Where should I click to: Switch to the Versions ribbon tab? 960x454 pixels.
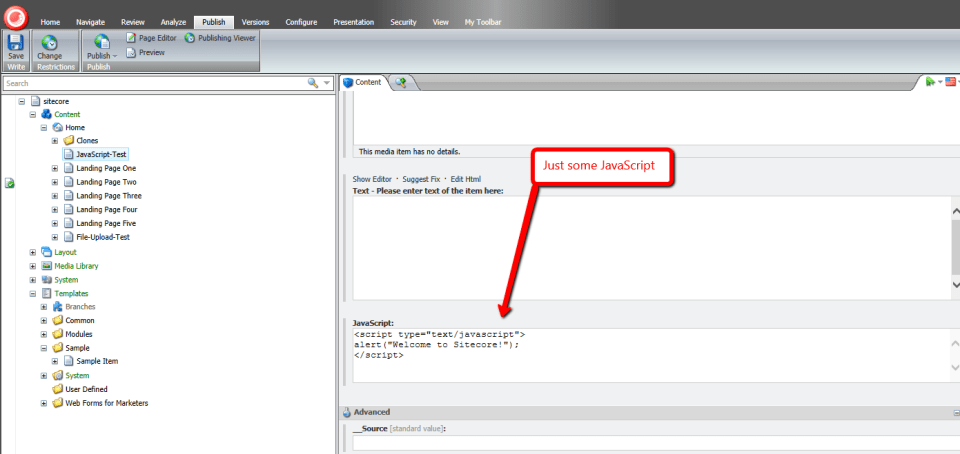pyautogui.click(x=255, y=21)
